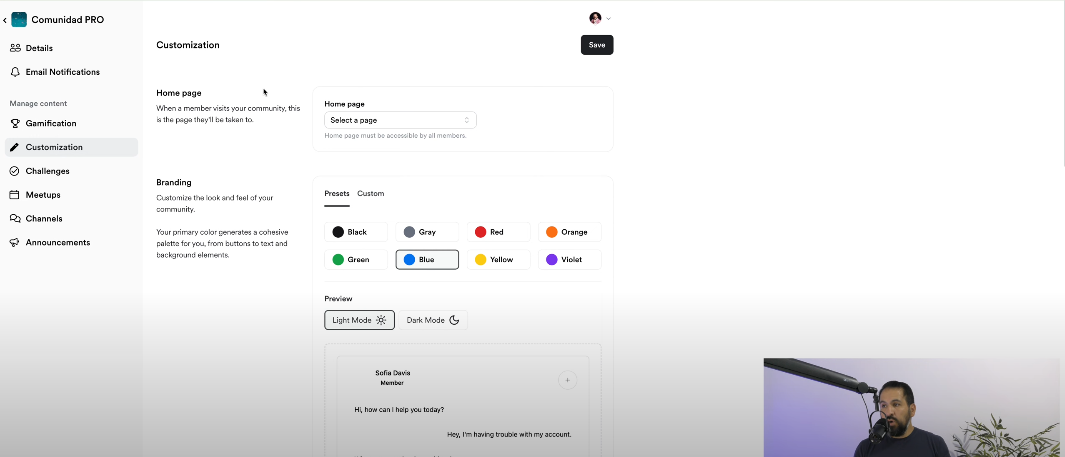Viewport: 1065px width, 457px height.
Task: Click the Meetups calendar icon
Action: coord(15,195)
